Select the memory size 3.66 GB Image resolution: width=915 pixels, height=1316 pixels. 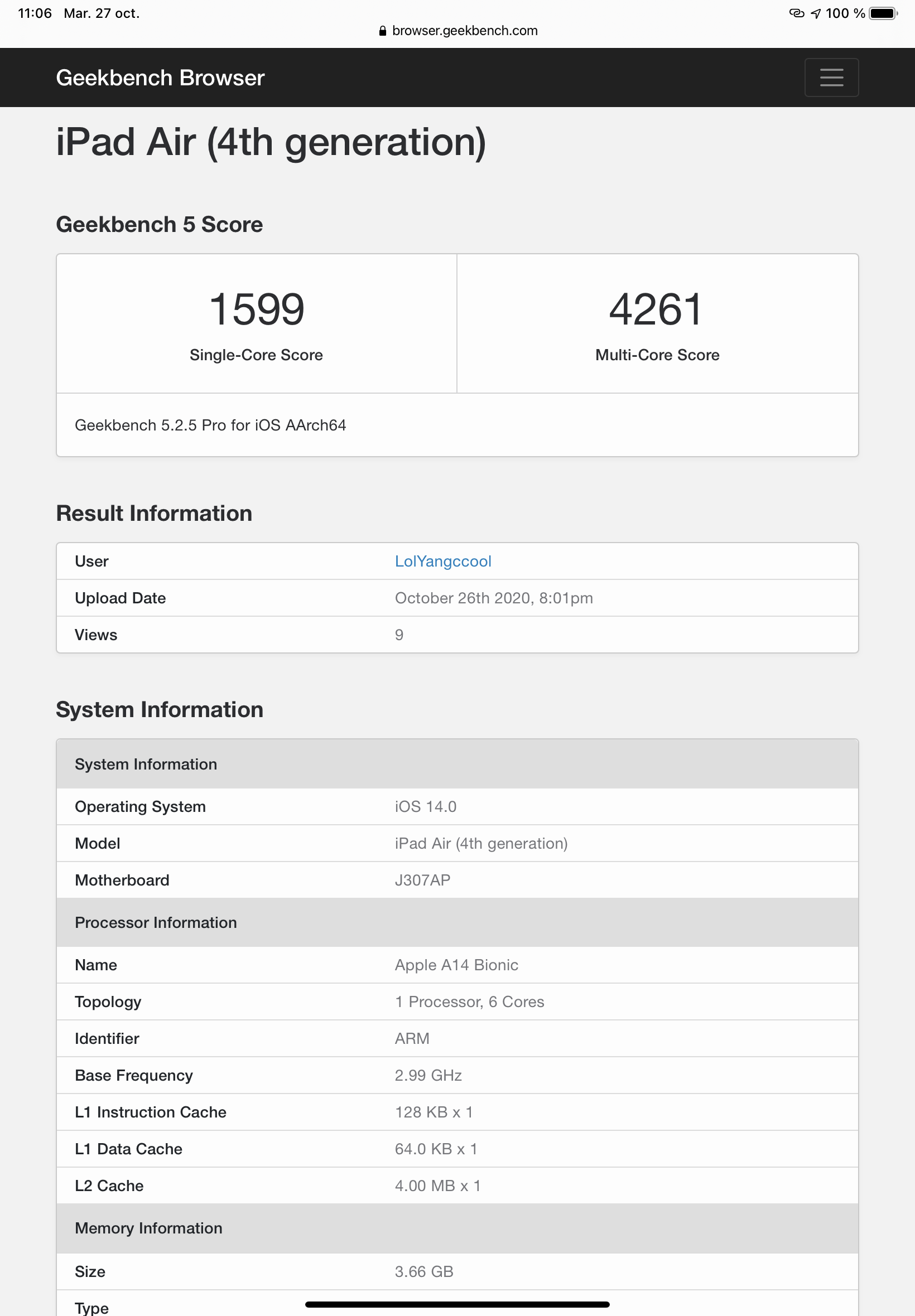[423, 1272]
